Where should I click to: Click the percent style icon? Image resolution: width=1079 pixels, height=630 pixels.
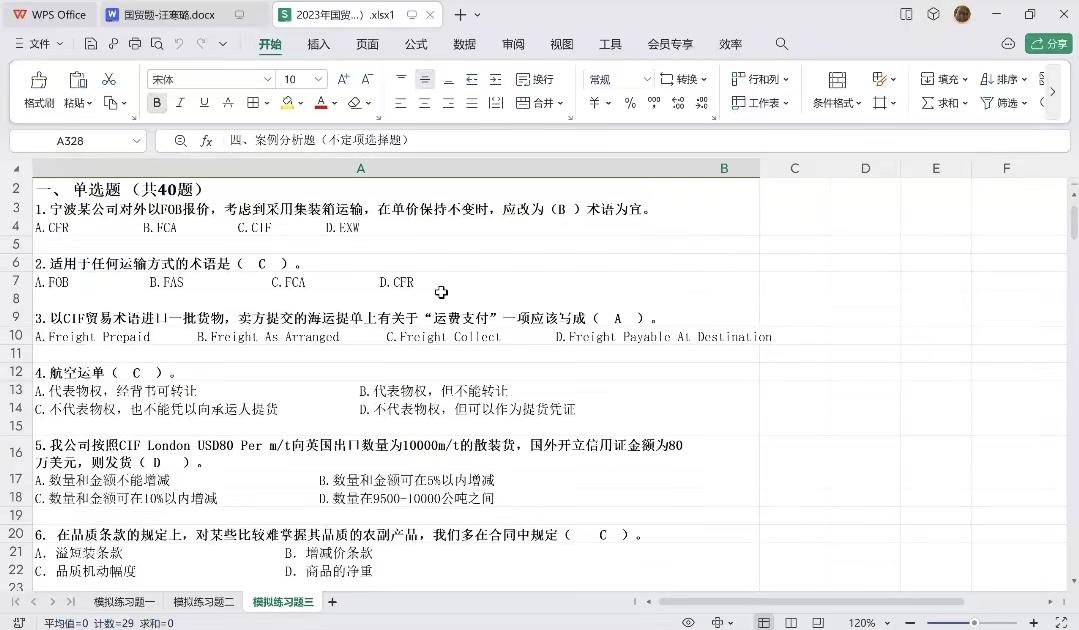630,103
